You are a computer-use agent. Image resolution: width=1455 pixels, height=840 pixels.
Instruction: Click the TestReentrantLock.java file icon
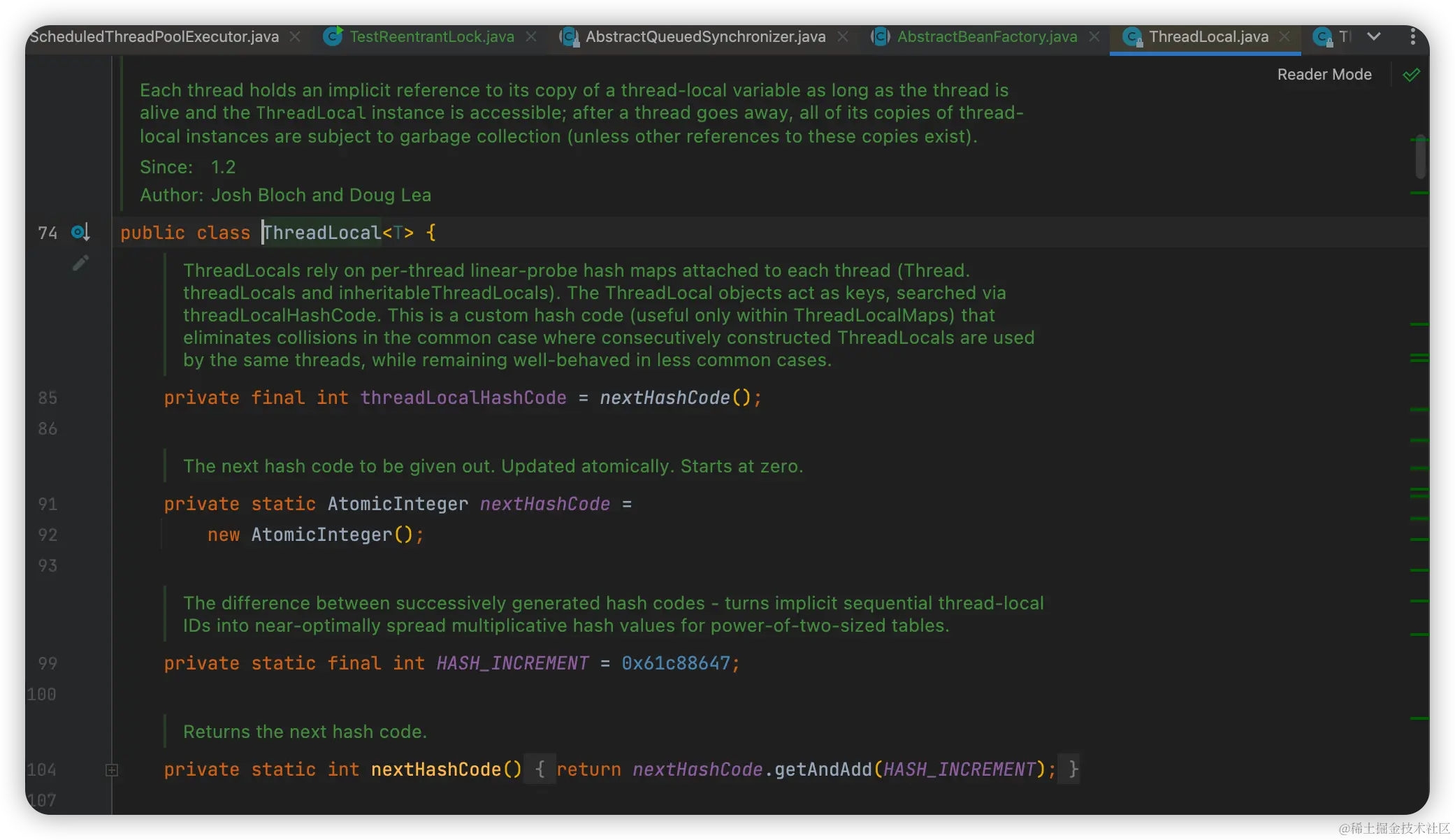[333, 36]
